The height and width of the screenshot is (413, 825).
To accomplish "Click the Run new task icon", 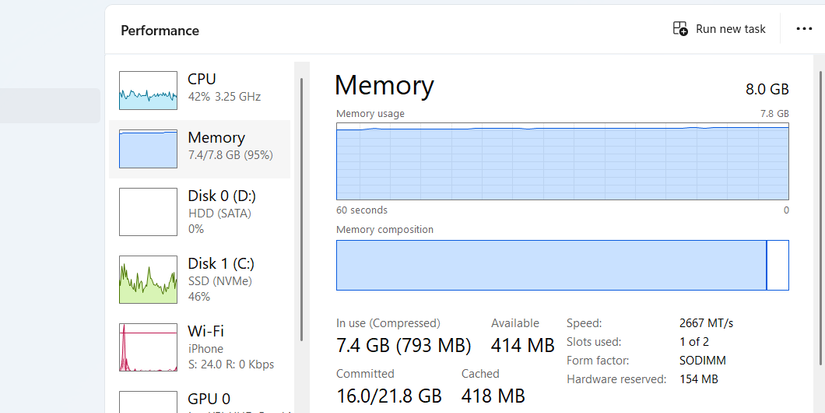I will pyautogui.click(x=680, y=29).
